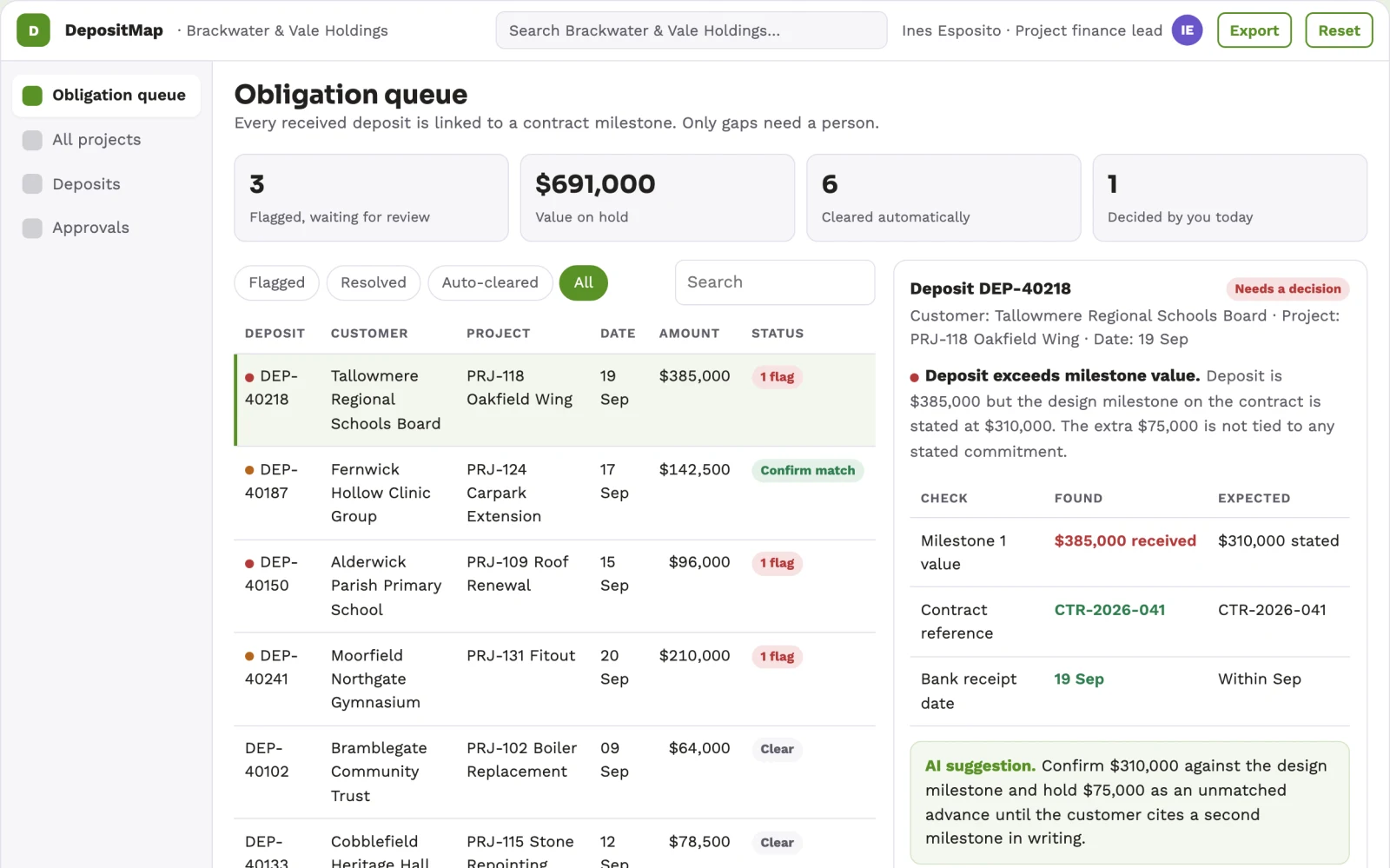Click the Flagged, waiting for review card
Screen dimensions: 1390x868
[x=371, y=198]
